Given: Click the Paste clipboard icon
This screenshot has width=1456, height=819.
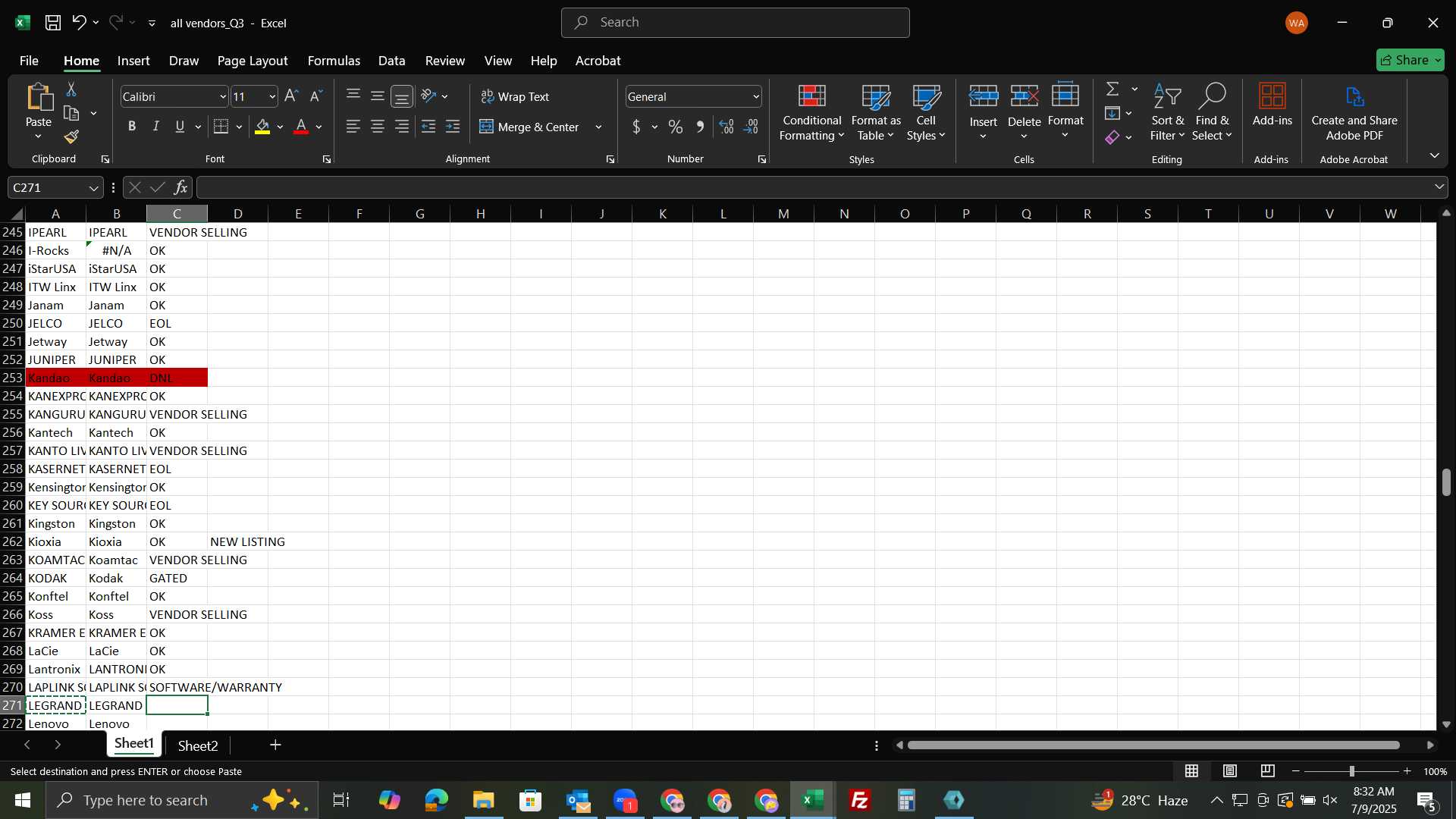Looking at the screenshot, I should [x=39, y=98].
